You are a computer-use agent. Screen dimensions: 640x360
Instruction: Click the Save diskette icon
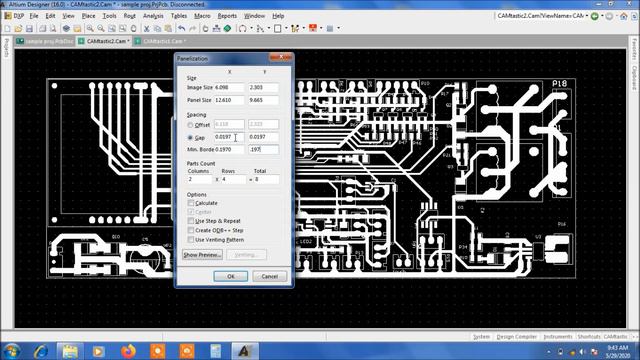pos(29,29)
